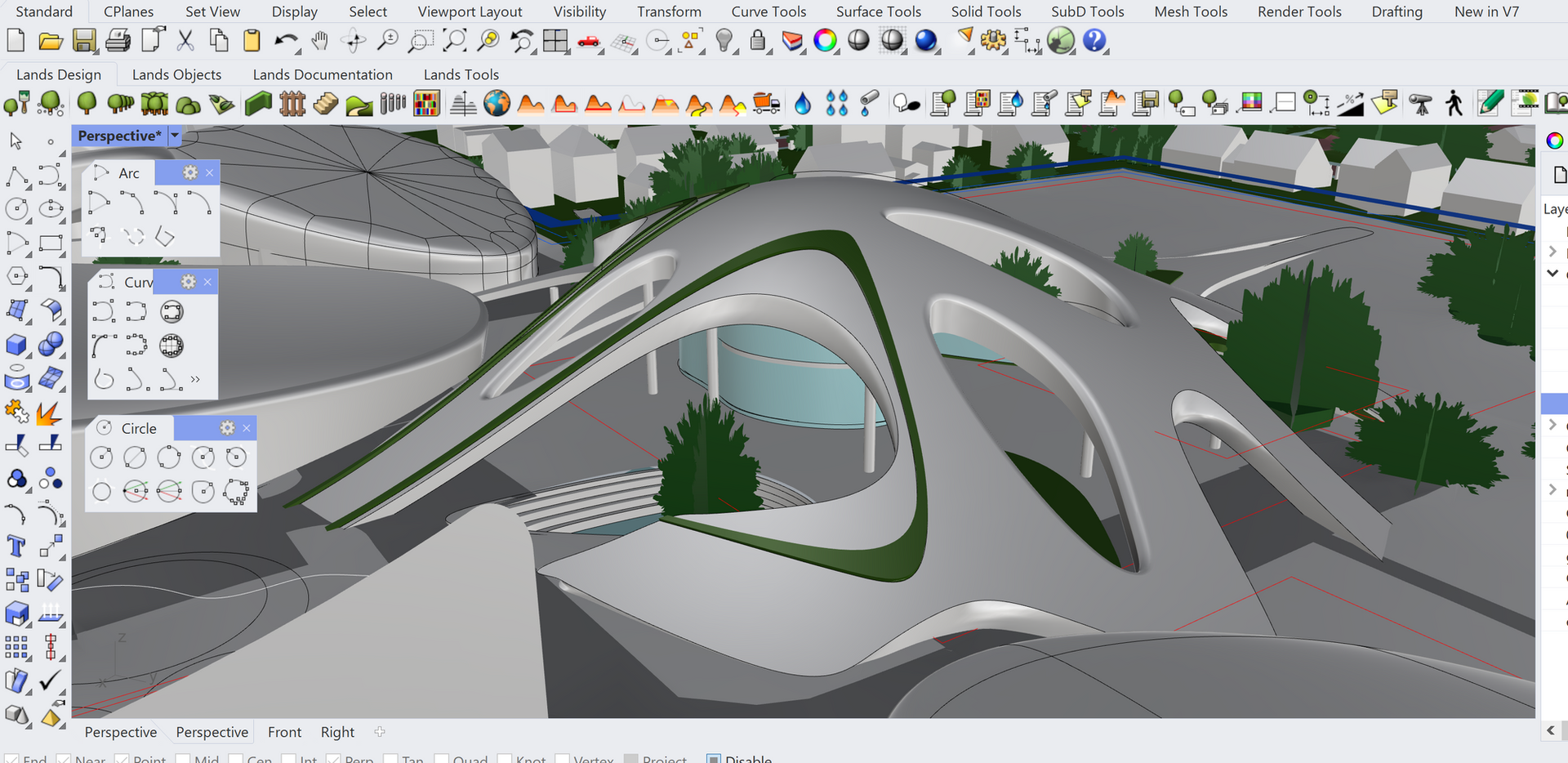This screenshot has width=1568, height=763.
Task: Open the Lands Tools tab
Action: point(461,74)
